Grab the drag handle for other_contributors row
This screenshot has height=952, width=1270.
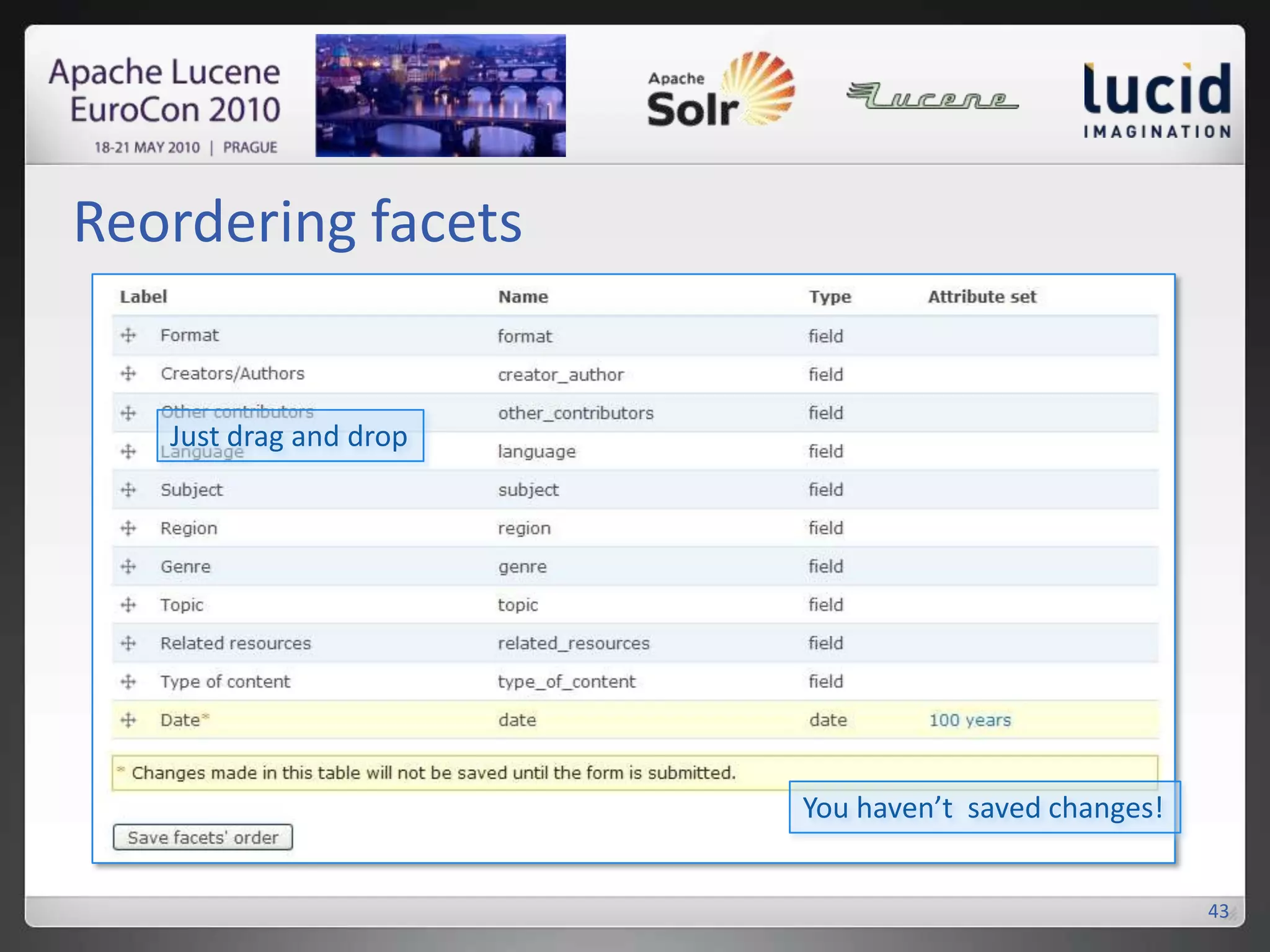(128, 413)
